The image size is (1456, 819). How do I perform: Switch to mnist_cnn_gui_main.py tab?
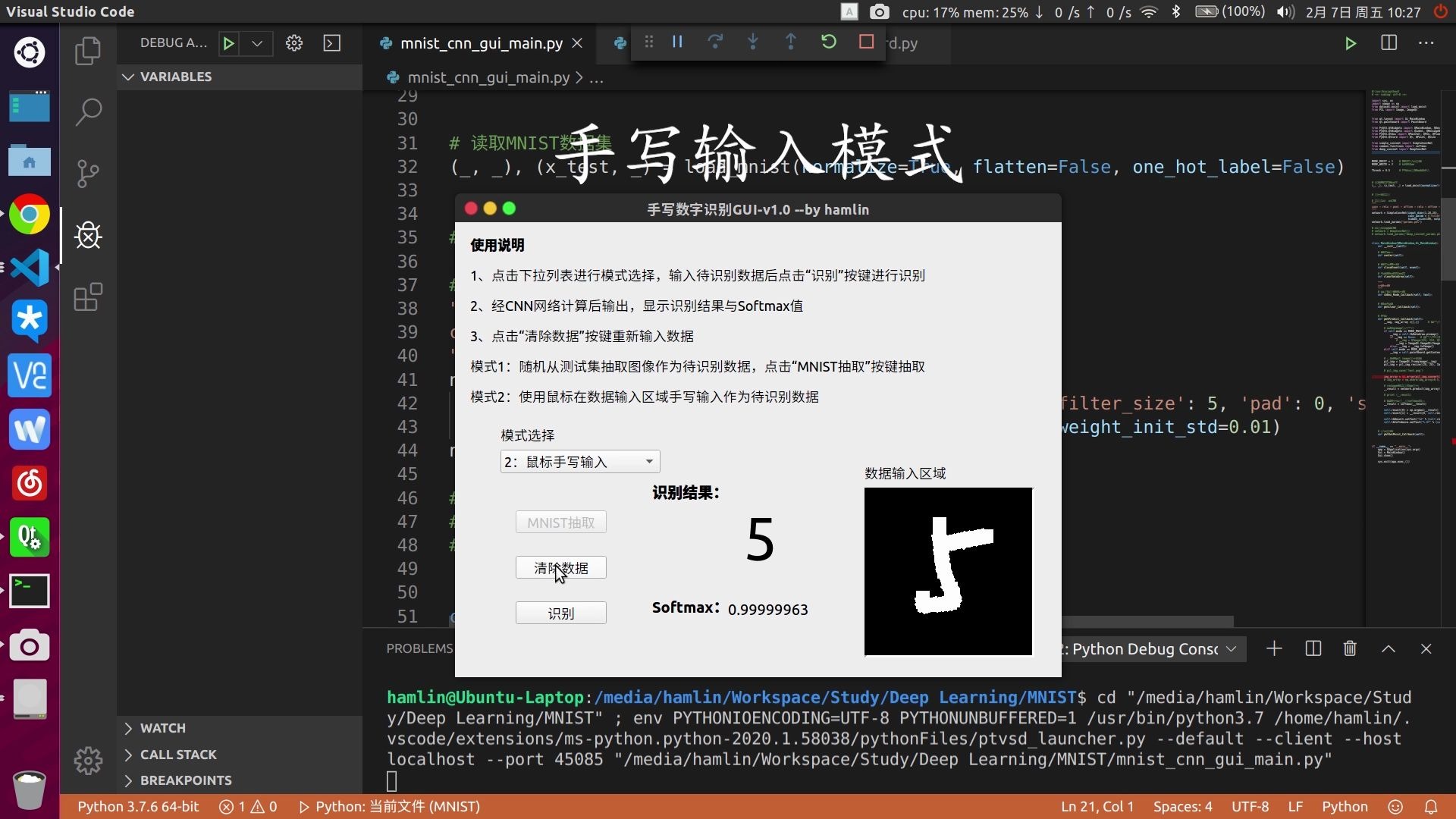pos(481,43)
